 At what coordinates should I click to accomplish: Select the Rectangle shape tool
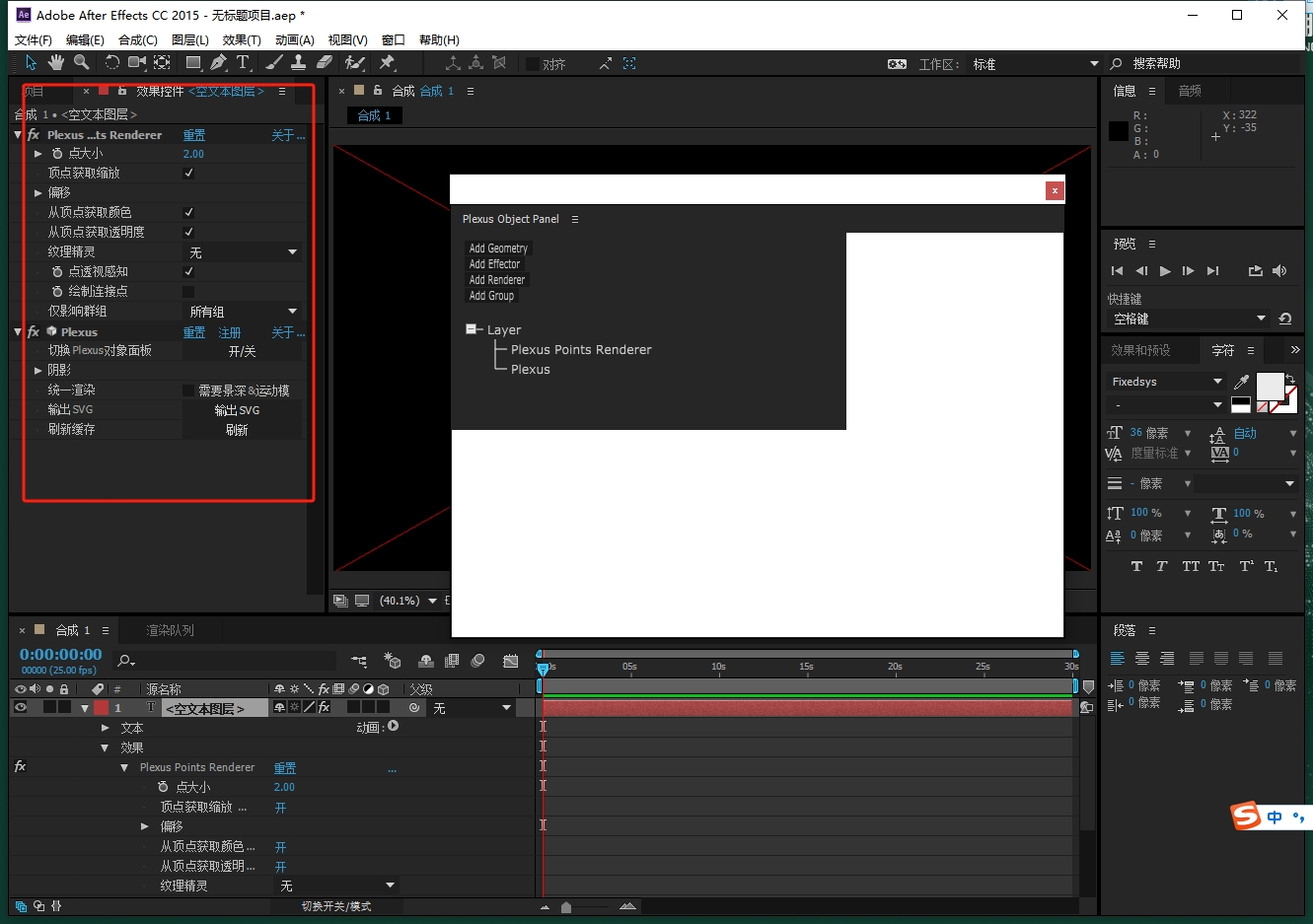pyautogui.click(x=193, y=63)
